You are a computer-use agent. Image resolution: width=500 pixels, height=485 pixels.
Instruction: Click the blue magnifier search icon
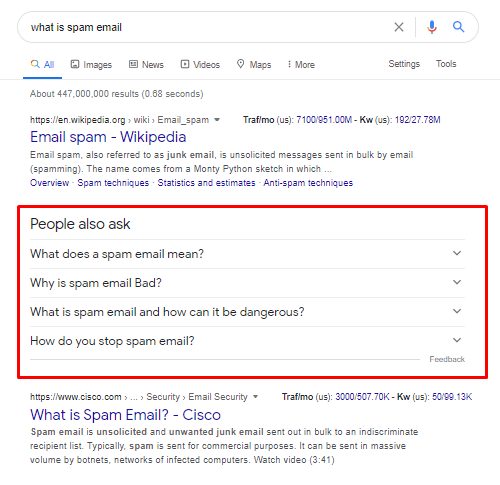point(458,27)
